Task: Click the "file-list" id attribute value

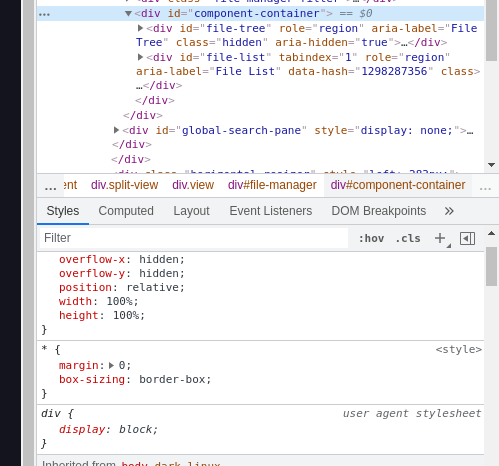Action: (x=235, y=57)
